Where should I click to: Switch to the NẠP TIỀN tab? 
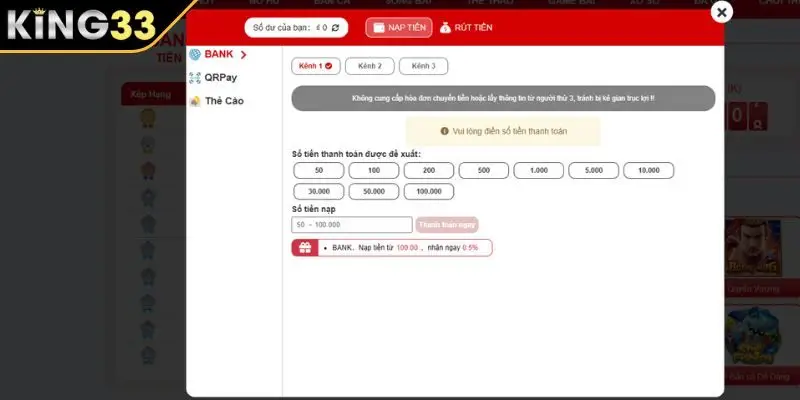(399, 28)
